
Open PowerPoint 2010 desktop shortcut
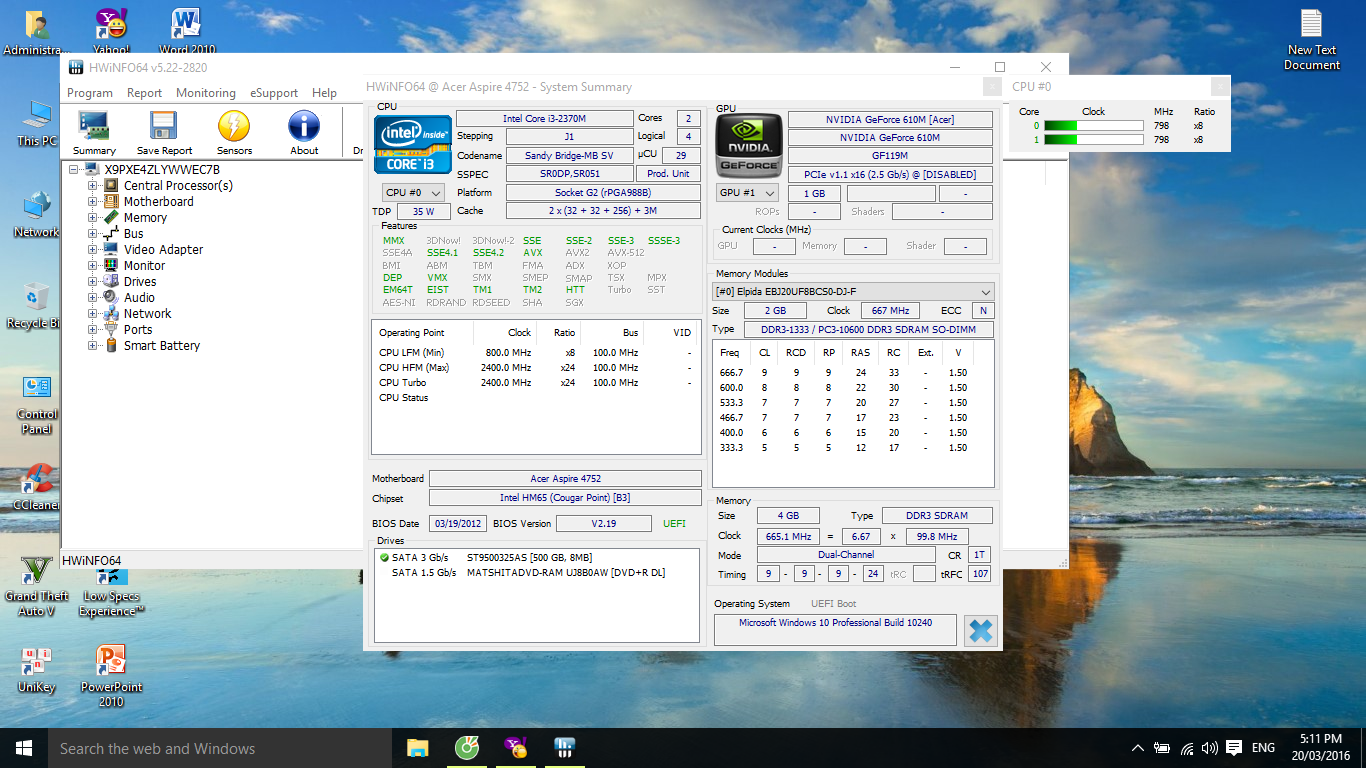tap(111, 676)
